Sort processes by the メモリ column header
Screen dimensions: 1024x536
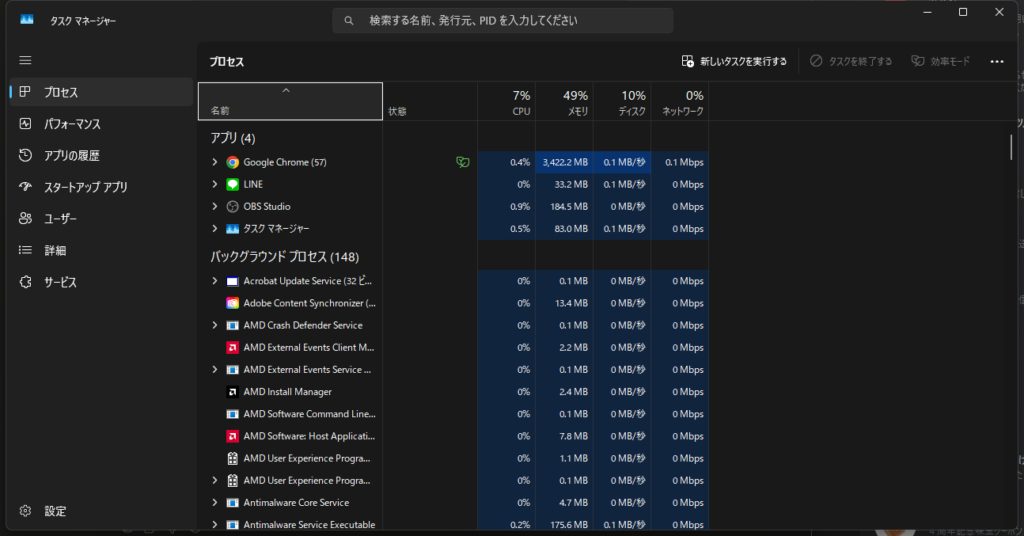(564, 101)
